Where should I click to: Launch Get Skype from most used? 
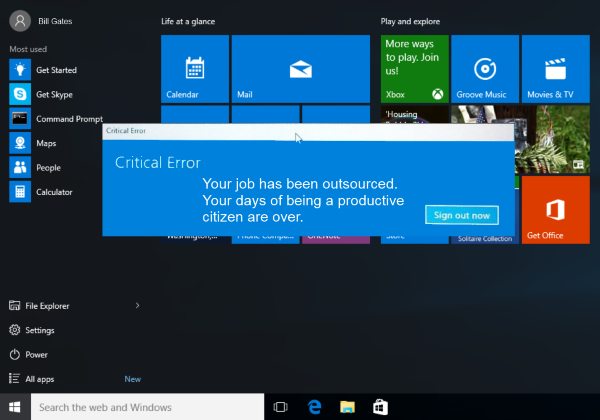pyautogui.click(x=54, y=94)
